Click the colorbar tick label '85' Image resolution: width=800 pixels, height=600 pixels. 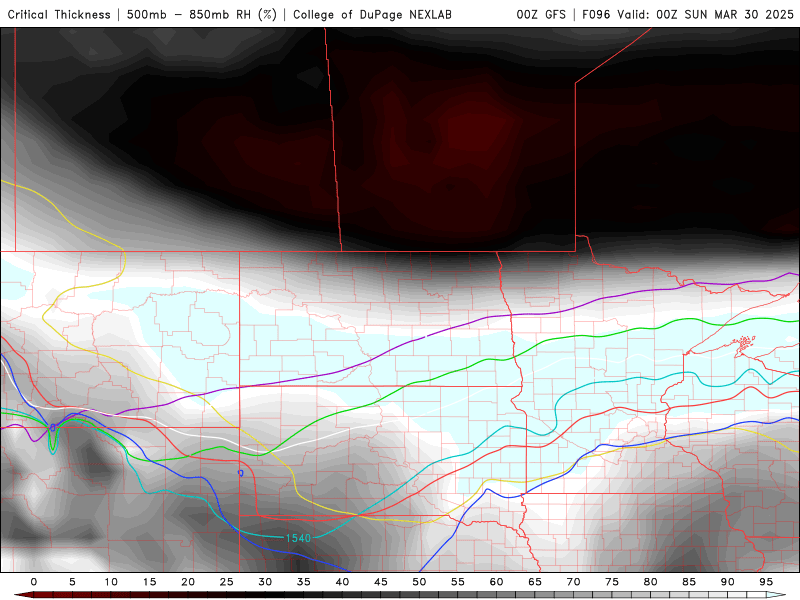coord(689,582)
